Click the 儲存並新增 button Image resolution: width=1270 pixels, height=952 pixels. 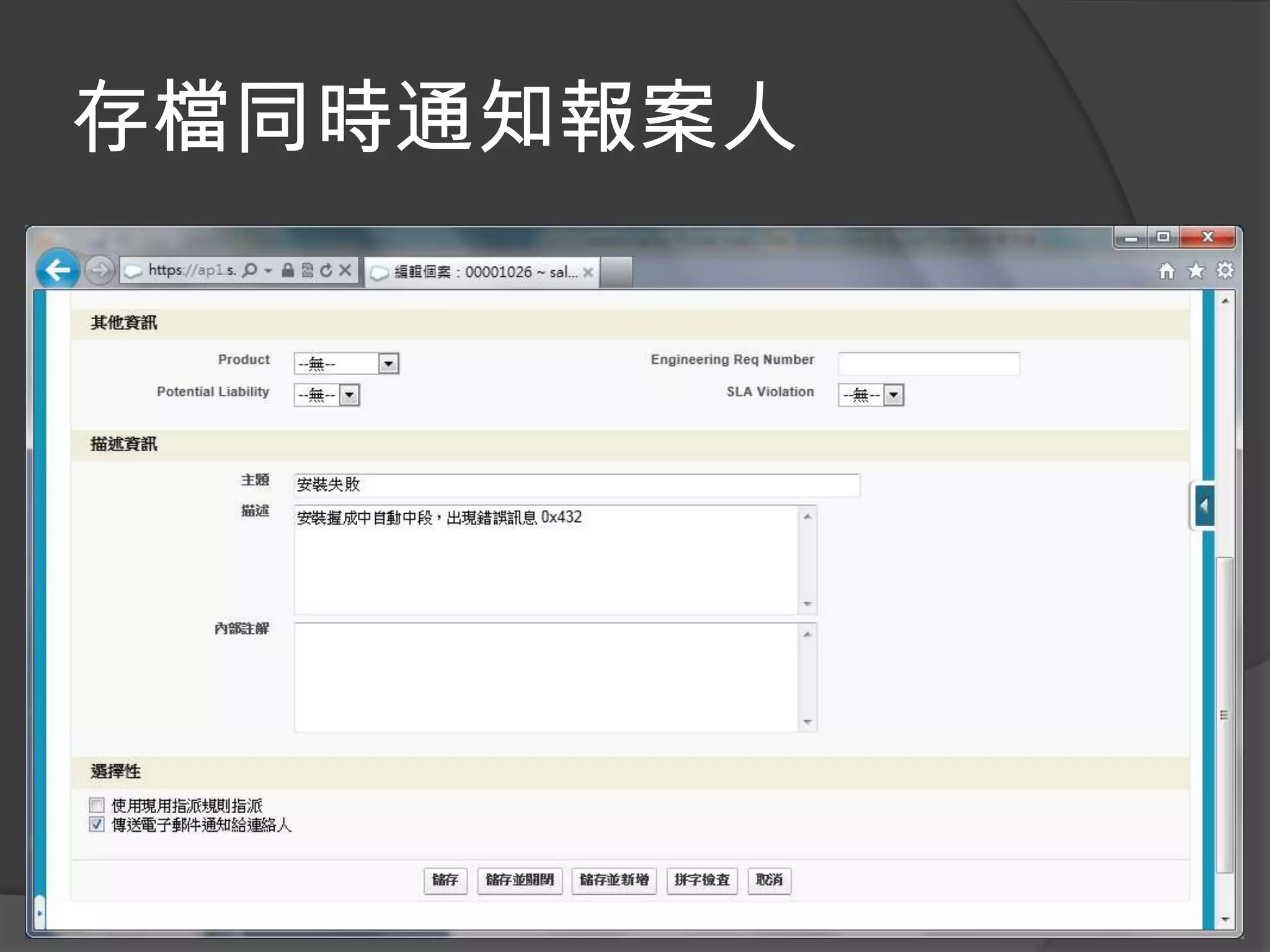tap(614, 881)
